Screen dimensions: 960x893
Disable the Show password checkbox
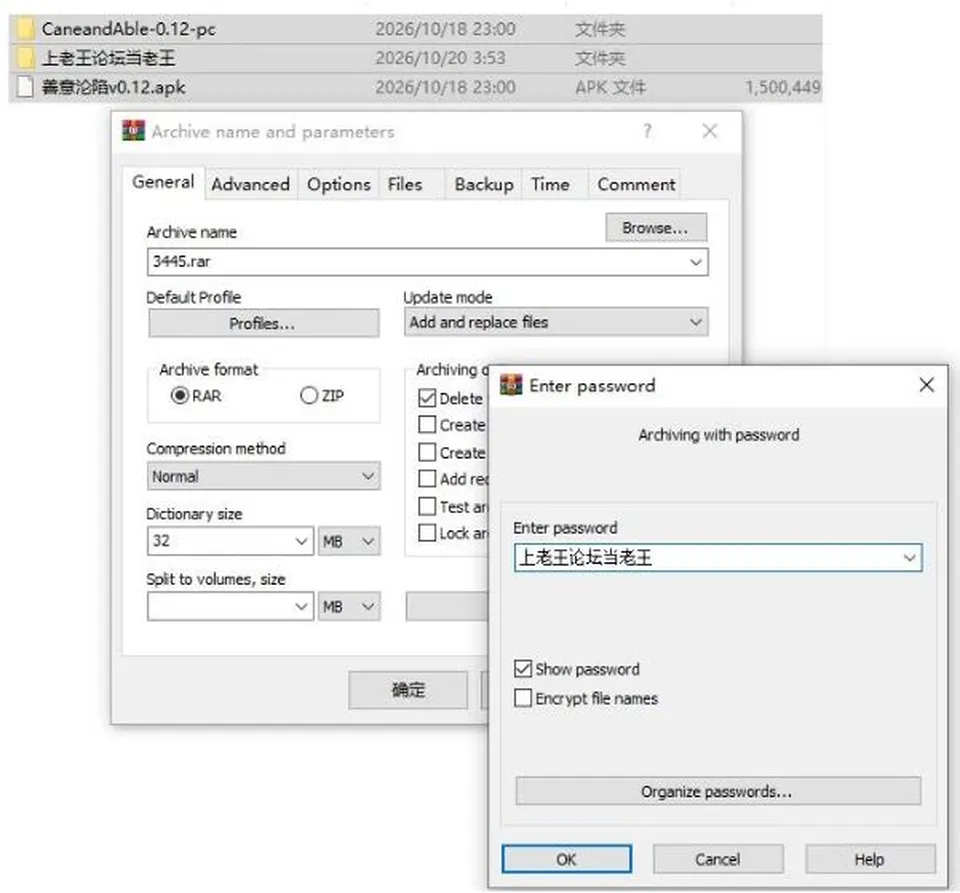point(523,669)
